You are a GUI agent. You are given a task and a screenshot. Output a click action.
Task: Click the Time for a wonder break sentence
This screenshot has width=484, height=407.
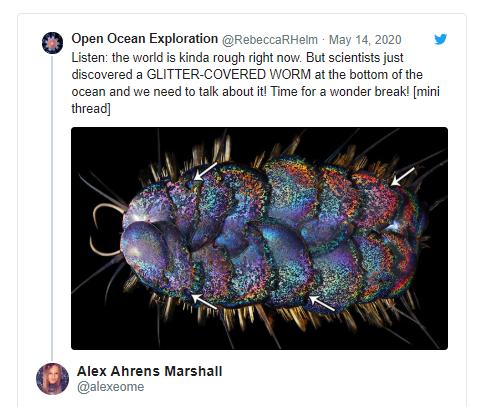tap(339, 91)
